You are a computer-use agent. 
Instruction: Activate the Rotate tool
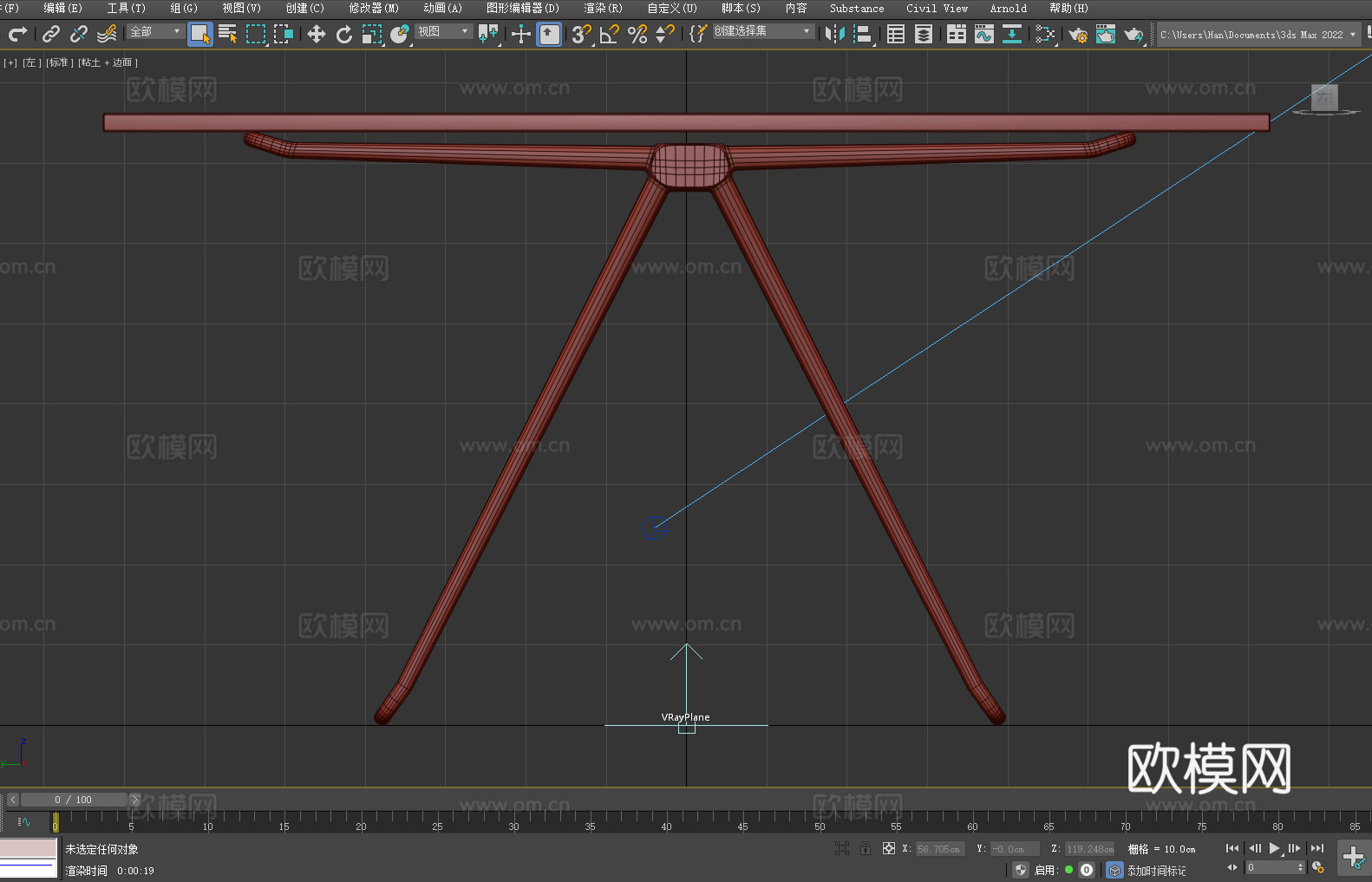point(344,34)
